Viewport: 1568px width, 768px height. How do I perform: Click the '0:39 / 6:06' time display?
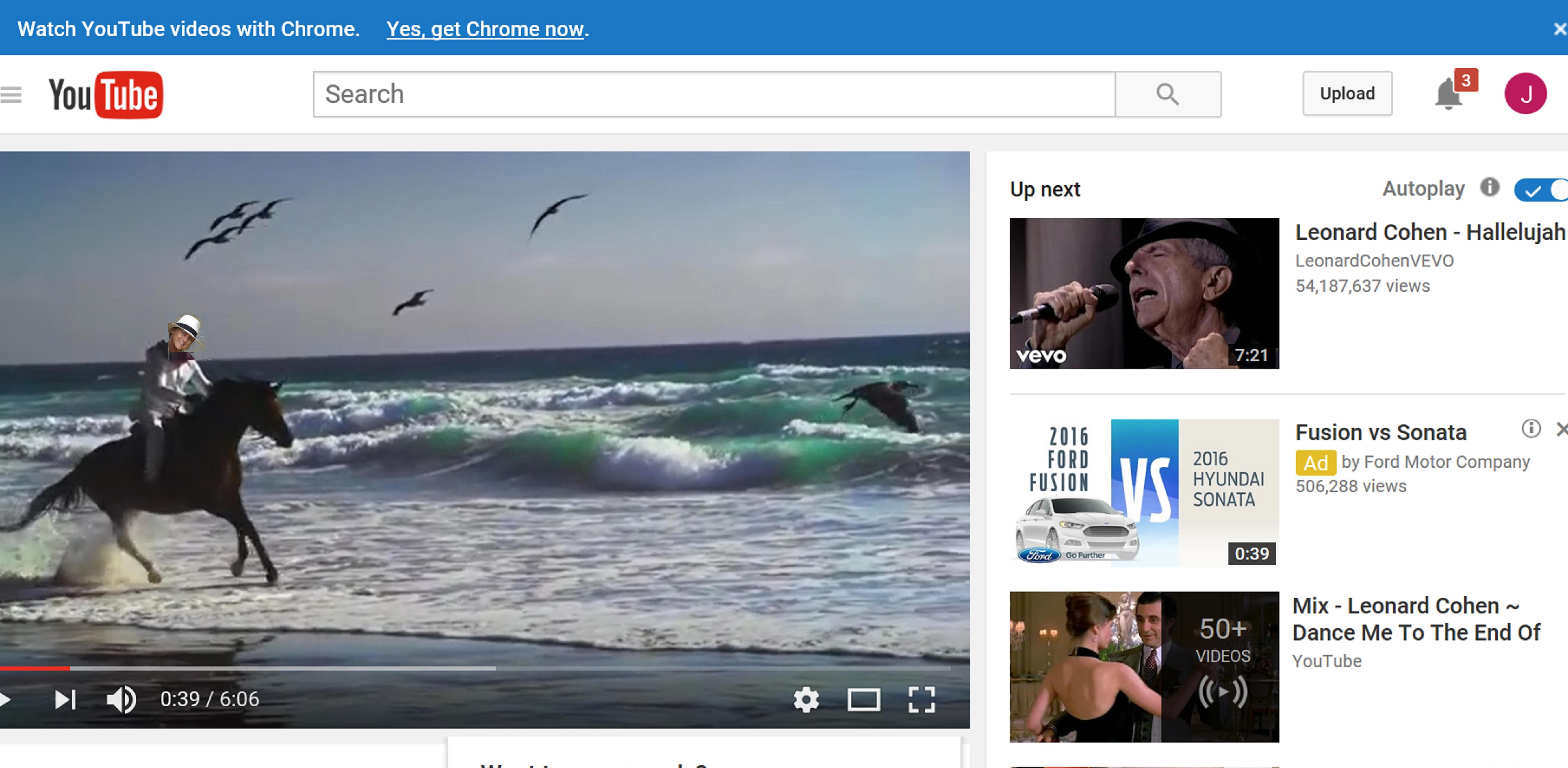pyautogui.click(x=209, y=699)
